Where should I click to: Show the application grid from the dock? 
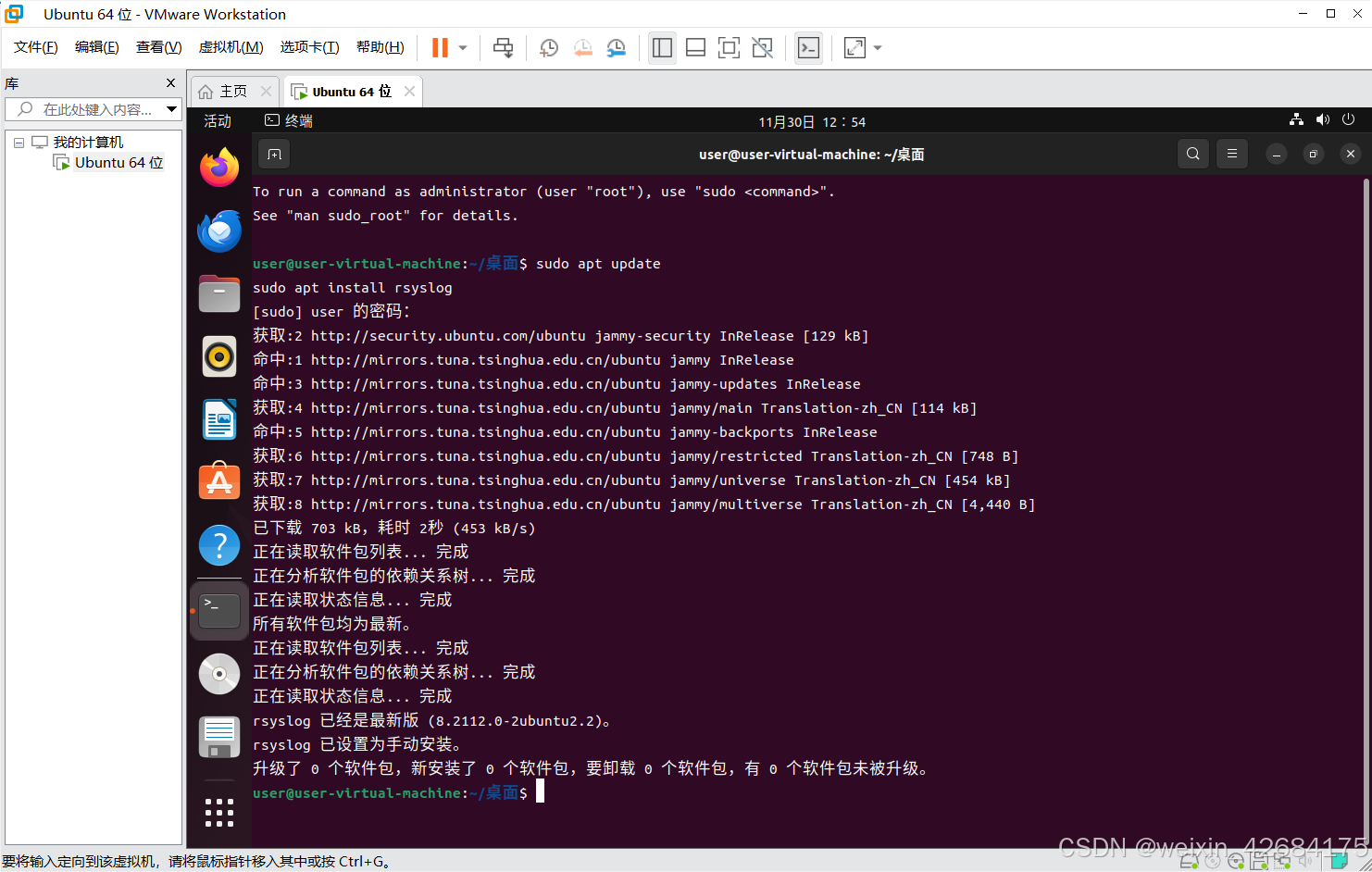point(218,813)
